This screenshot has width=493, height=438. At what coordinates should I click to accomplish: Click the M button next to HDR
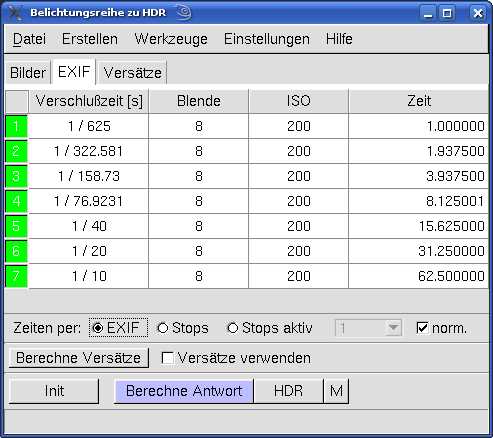tap(336, 391)
